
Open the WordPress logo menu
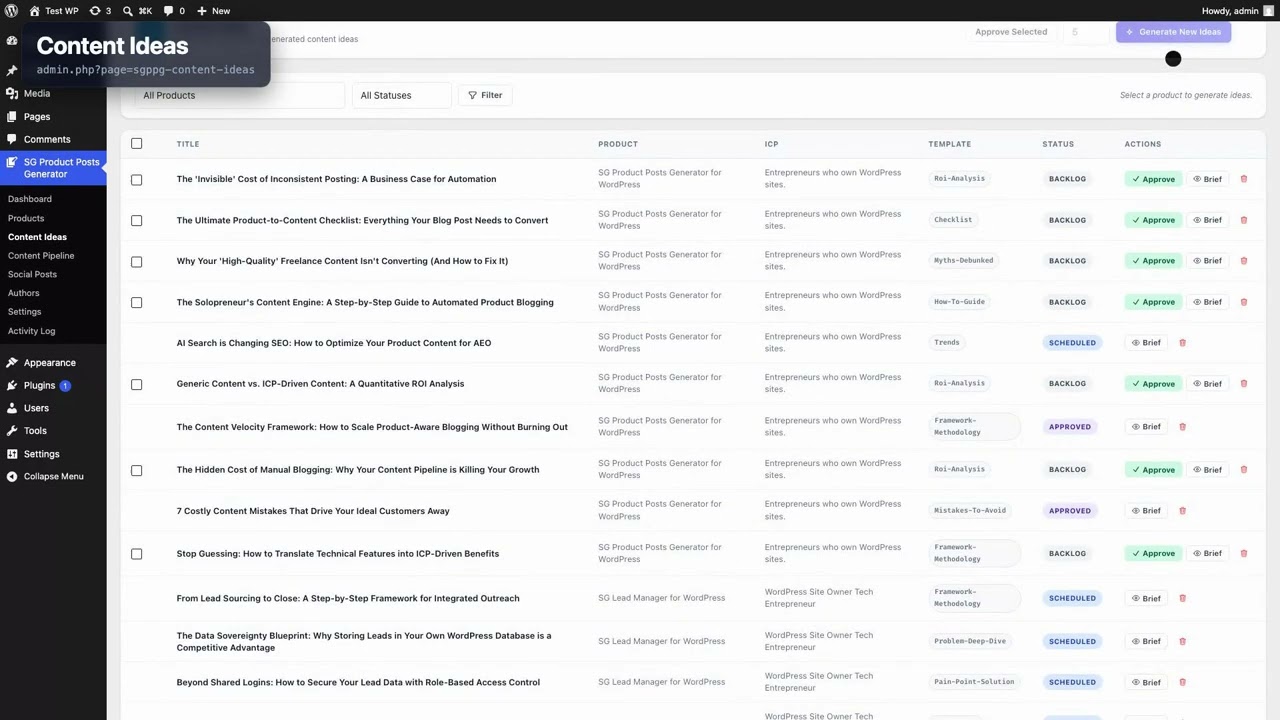[x=11, y=11]
